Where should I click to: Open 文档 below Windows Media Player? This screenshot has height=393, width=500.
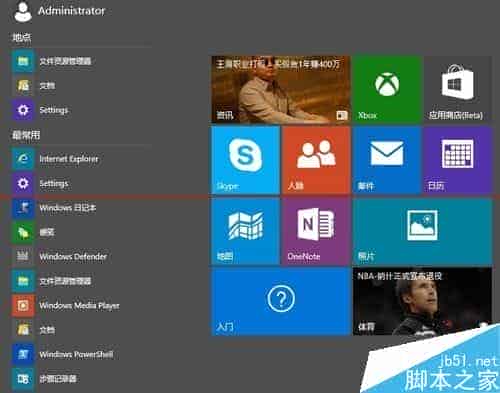coord(33,330)
